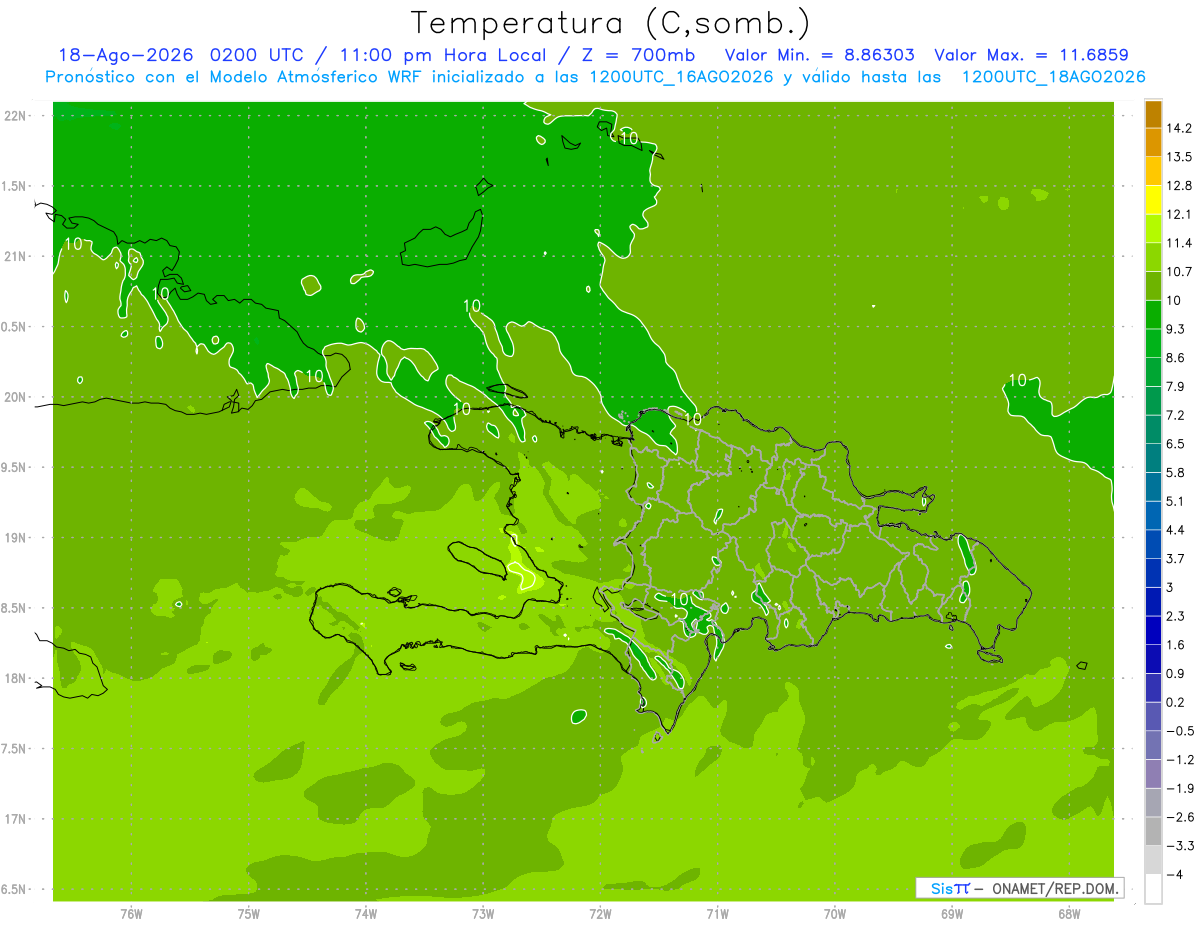Click the "22N" latitude label
Image resolution: width=1200 pixels, height=927 pixels.
16,115
